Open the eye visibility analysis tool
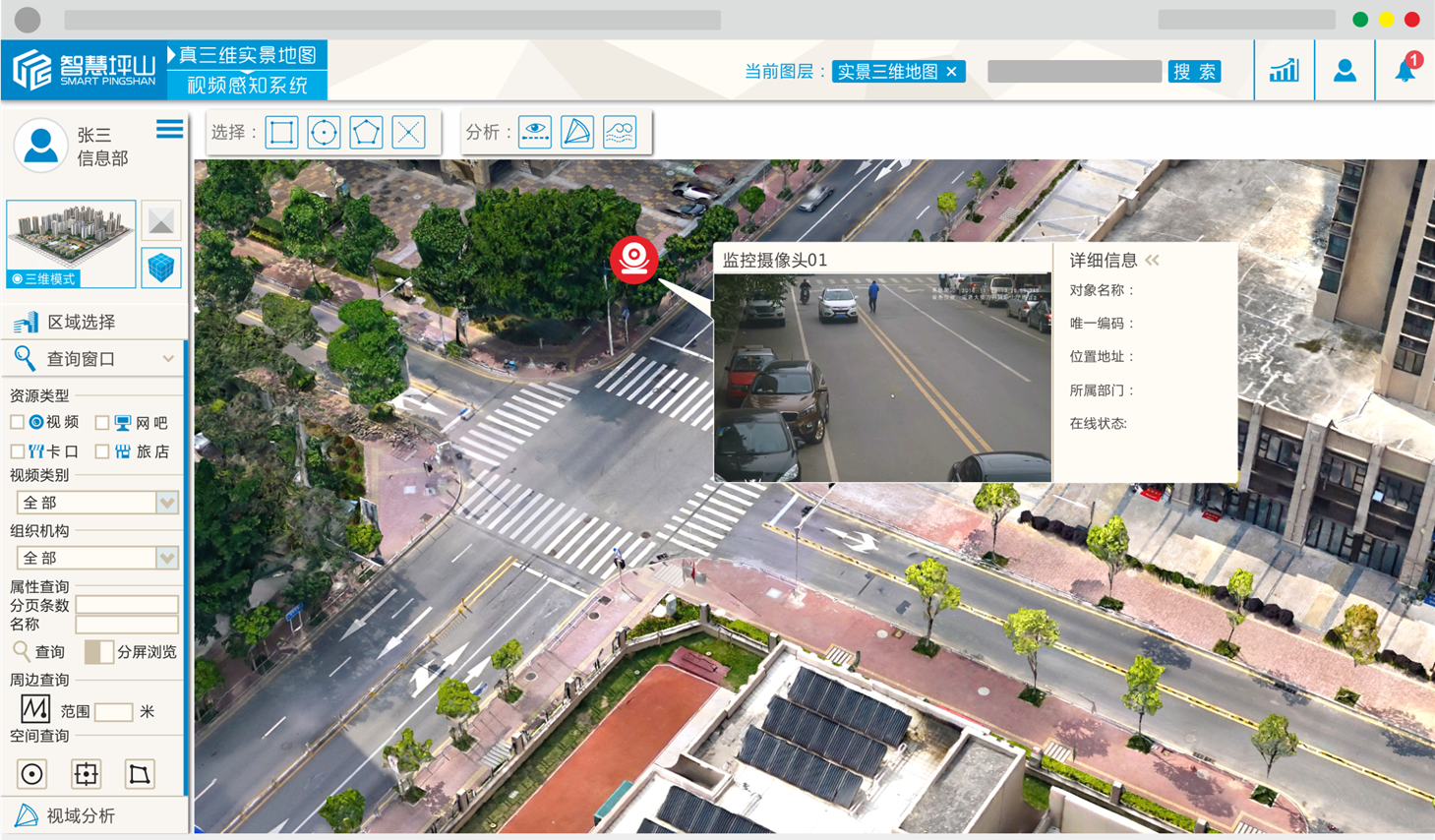Viewport: 1435px width, 840px height. pyautogui.click(x=535, y=132)
